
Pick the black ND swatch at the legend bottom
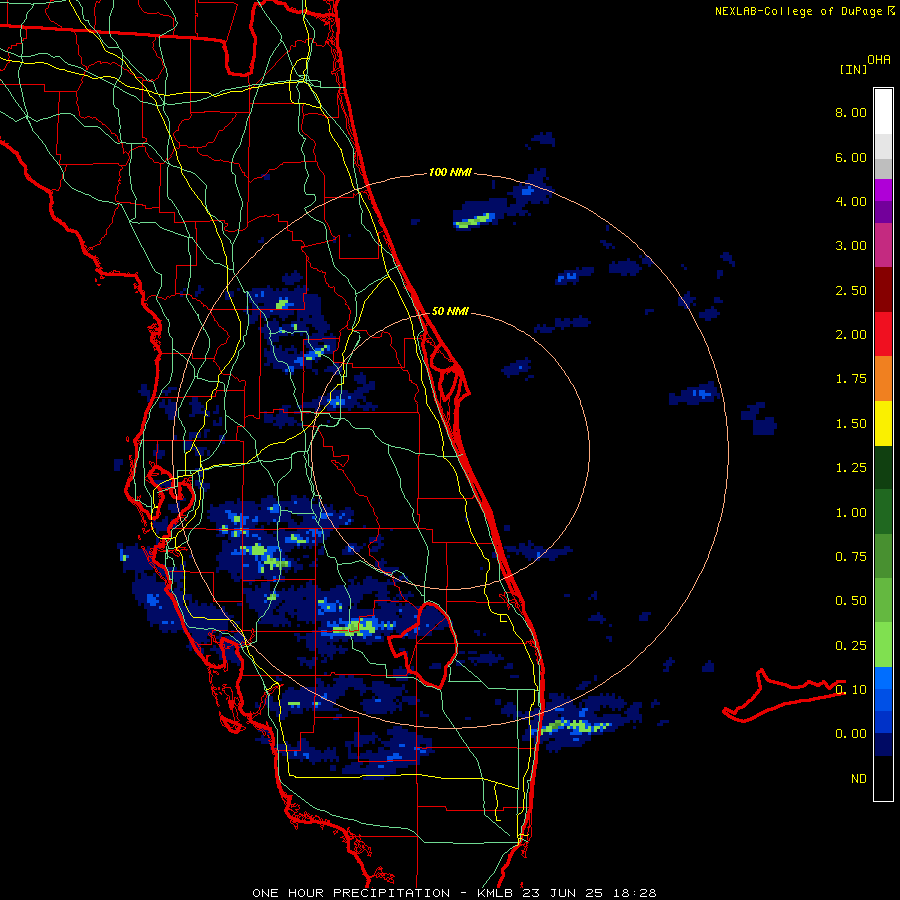point(883,778)
